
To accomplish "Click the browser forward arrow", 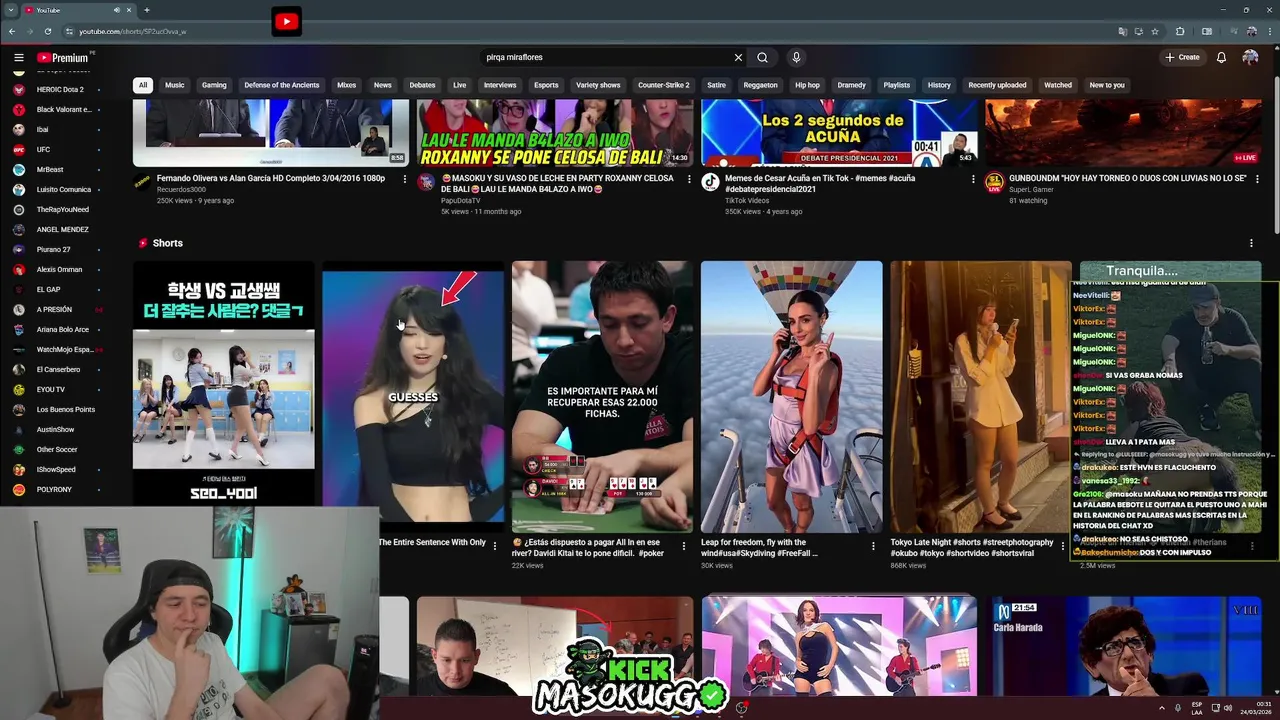I will click(x=30, y=31).
